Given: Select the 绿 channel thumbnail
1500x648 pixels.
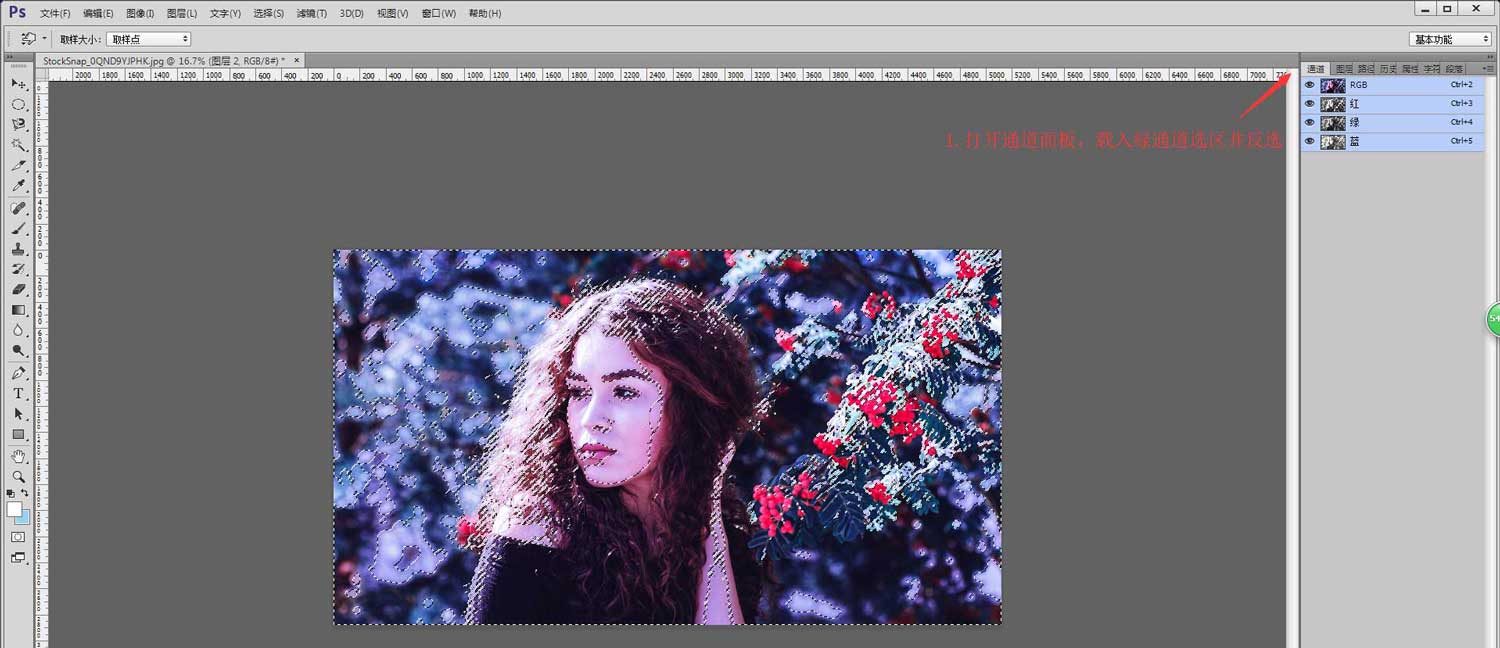Looking at the screenshot, I should click(x=1332, y=123).
